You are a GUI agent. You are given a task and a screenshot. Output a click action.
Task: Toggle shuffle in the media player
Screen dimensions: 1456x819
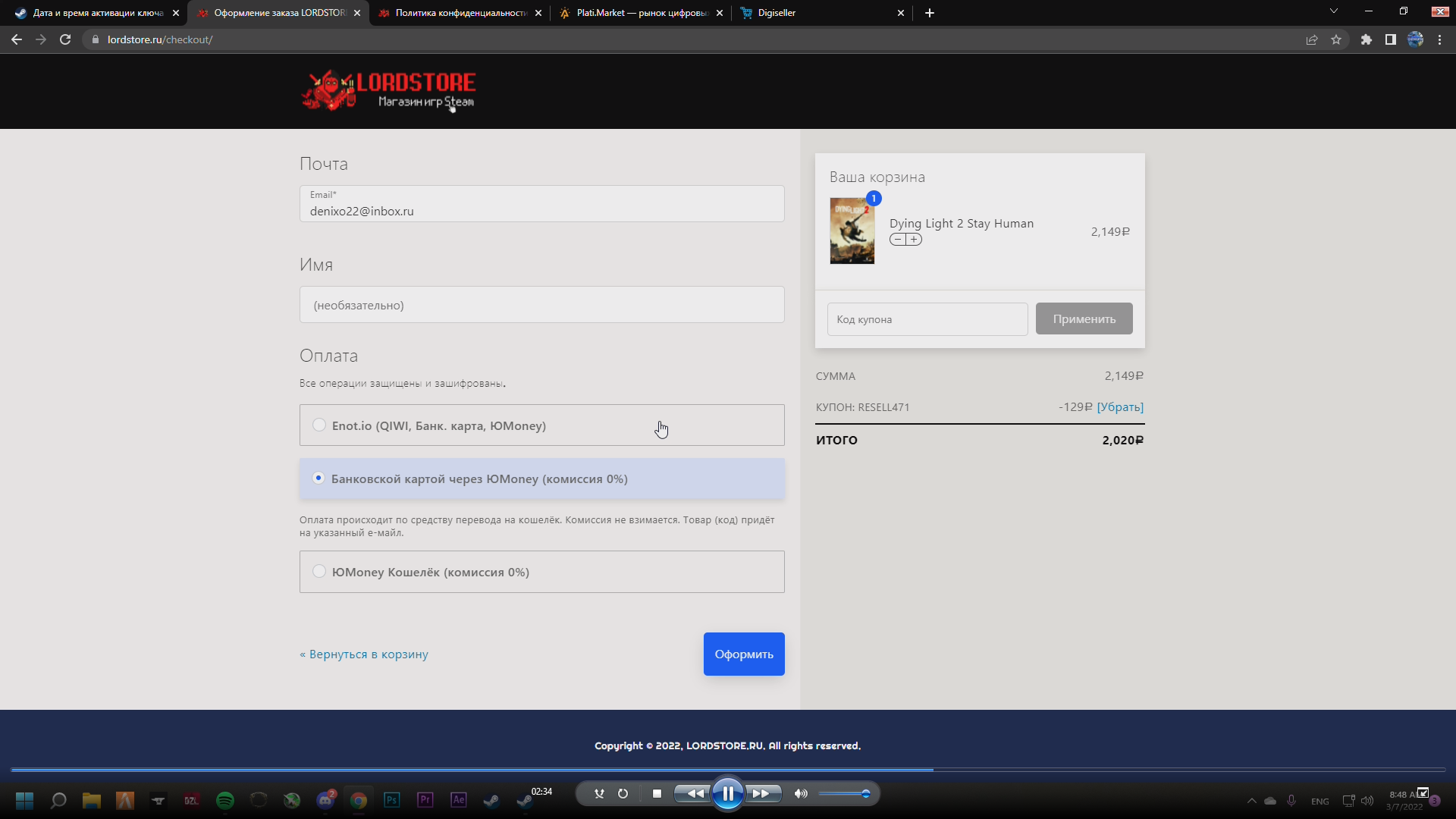[599, 794]
